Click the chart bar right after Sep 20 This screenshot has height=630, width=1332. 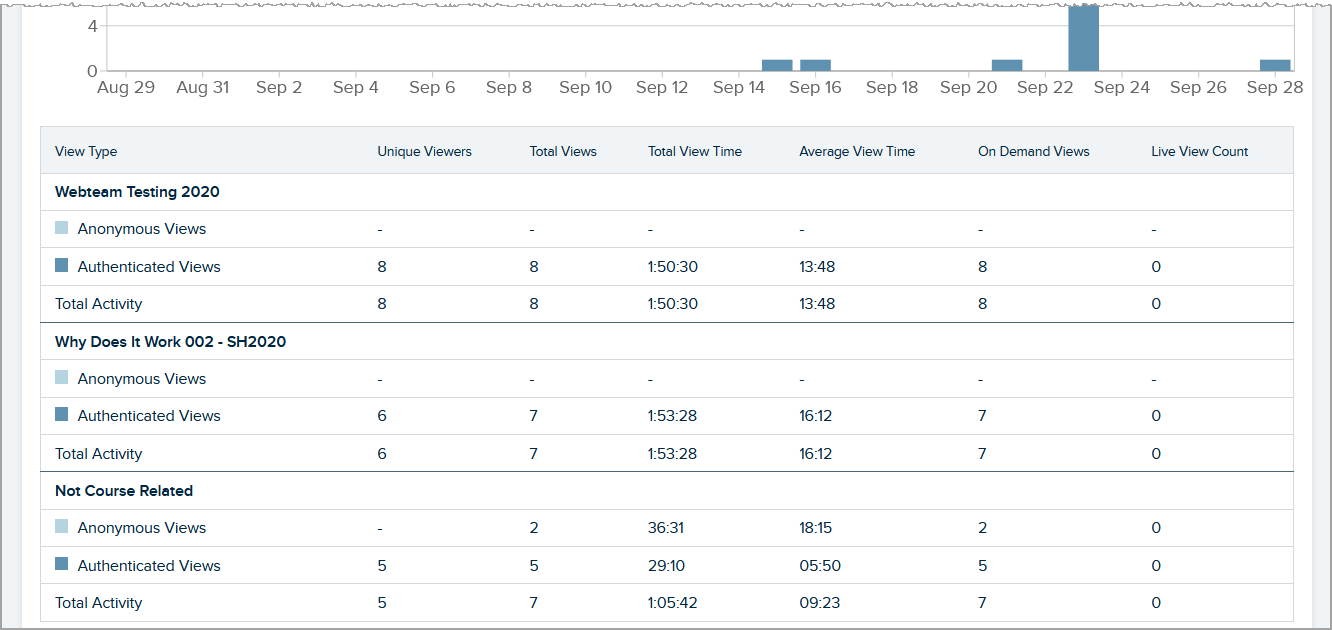[x=1007, y=65]
